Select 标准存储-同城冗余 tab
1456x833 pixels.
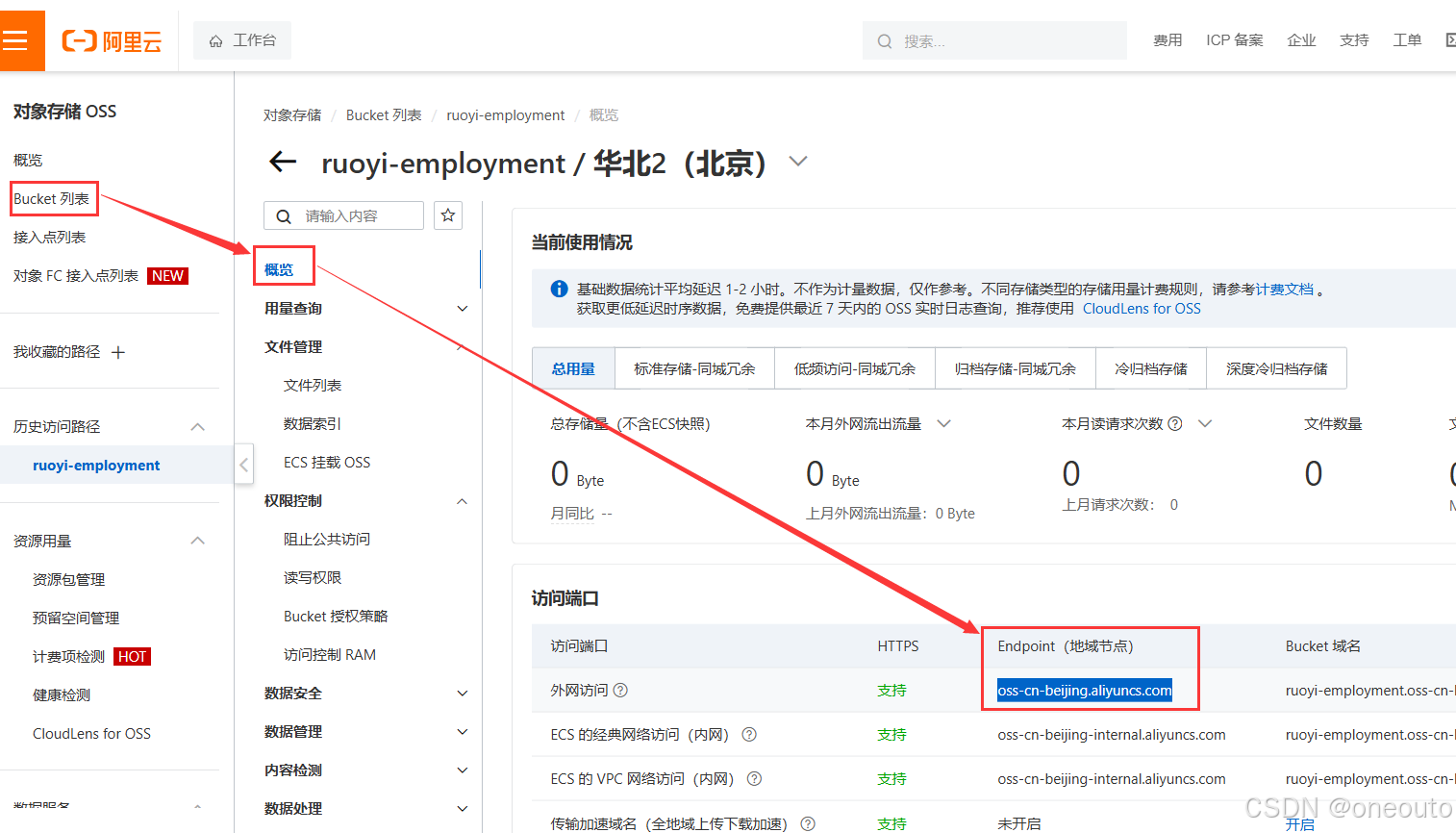click(x=694, y=368)
